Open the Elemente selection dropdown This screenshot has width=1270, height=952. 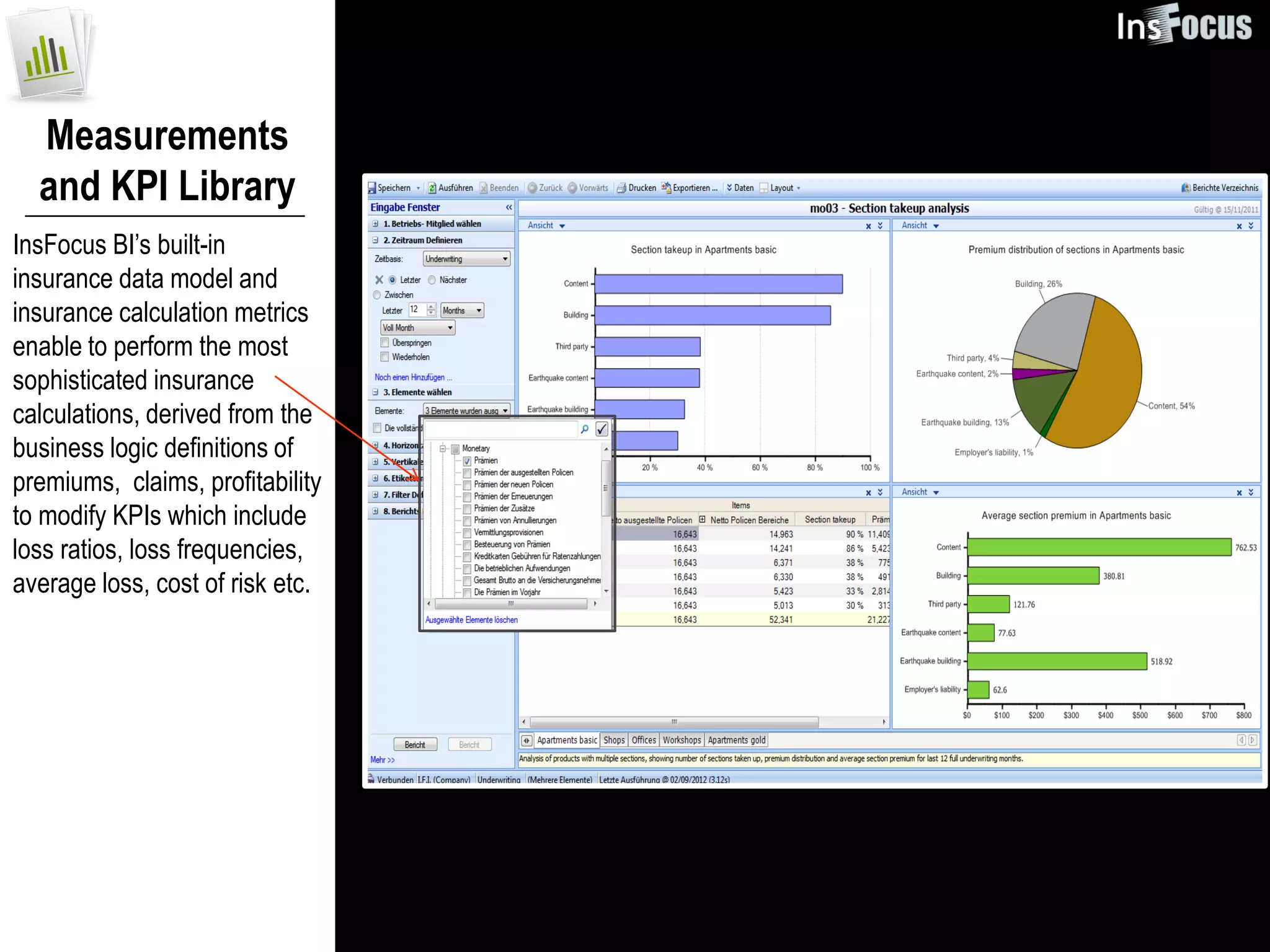click(466, 411)
